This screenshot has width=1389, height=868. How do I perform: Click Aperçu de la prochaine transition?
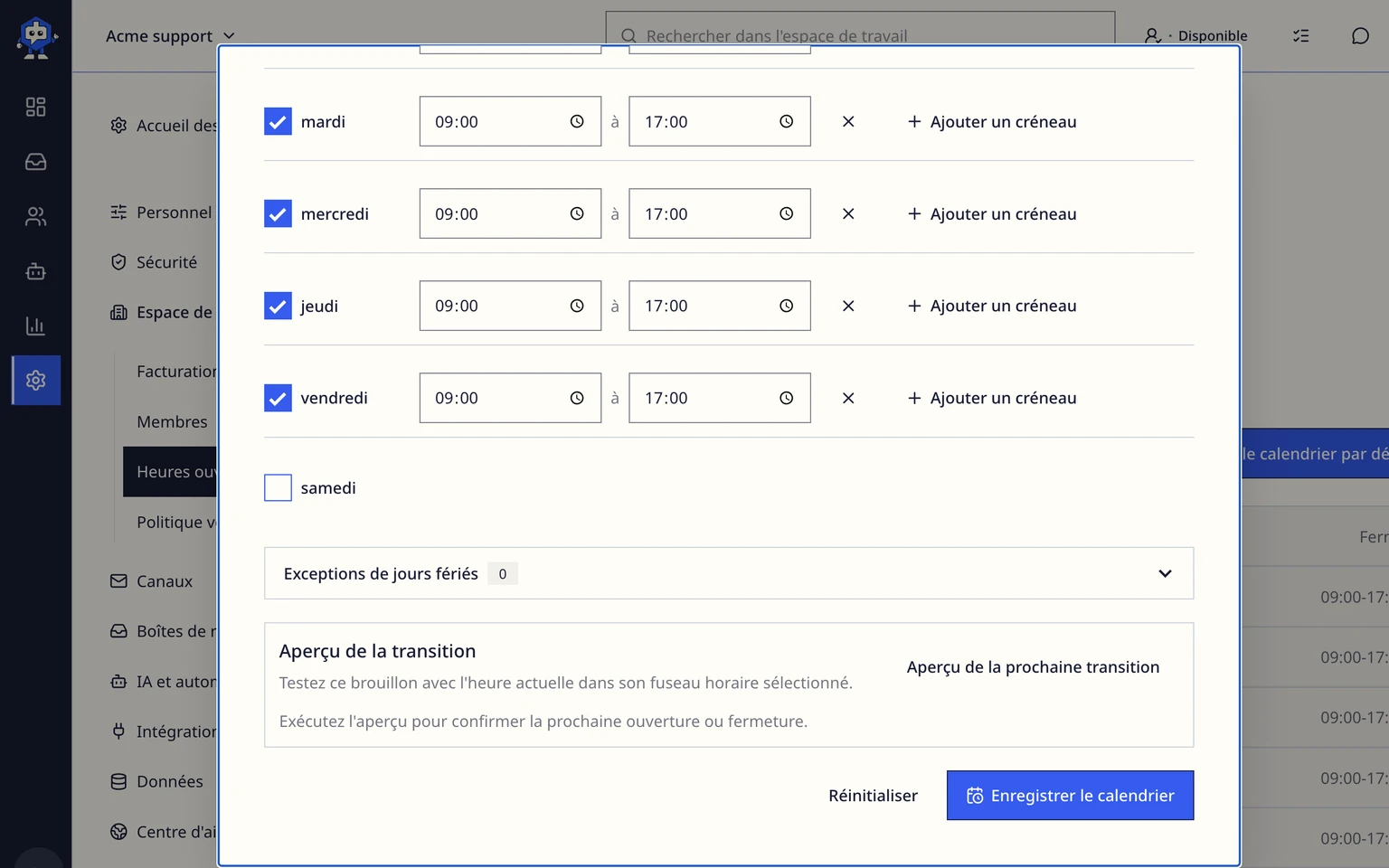[1033, 667]
